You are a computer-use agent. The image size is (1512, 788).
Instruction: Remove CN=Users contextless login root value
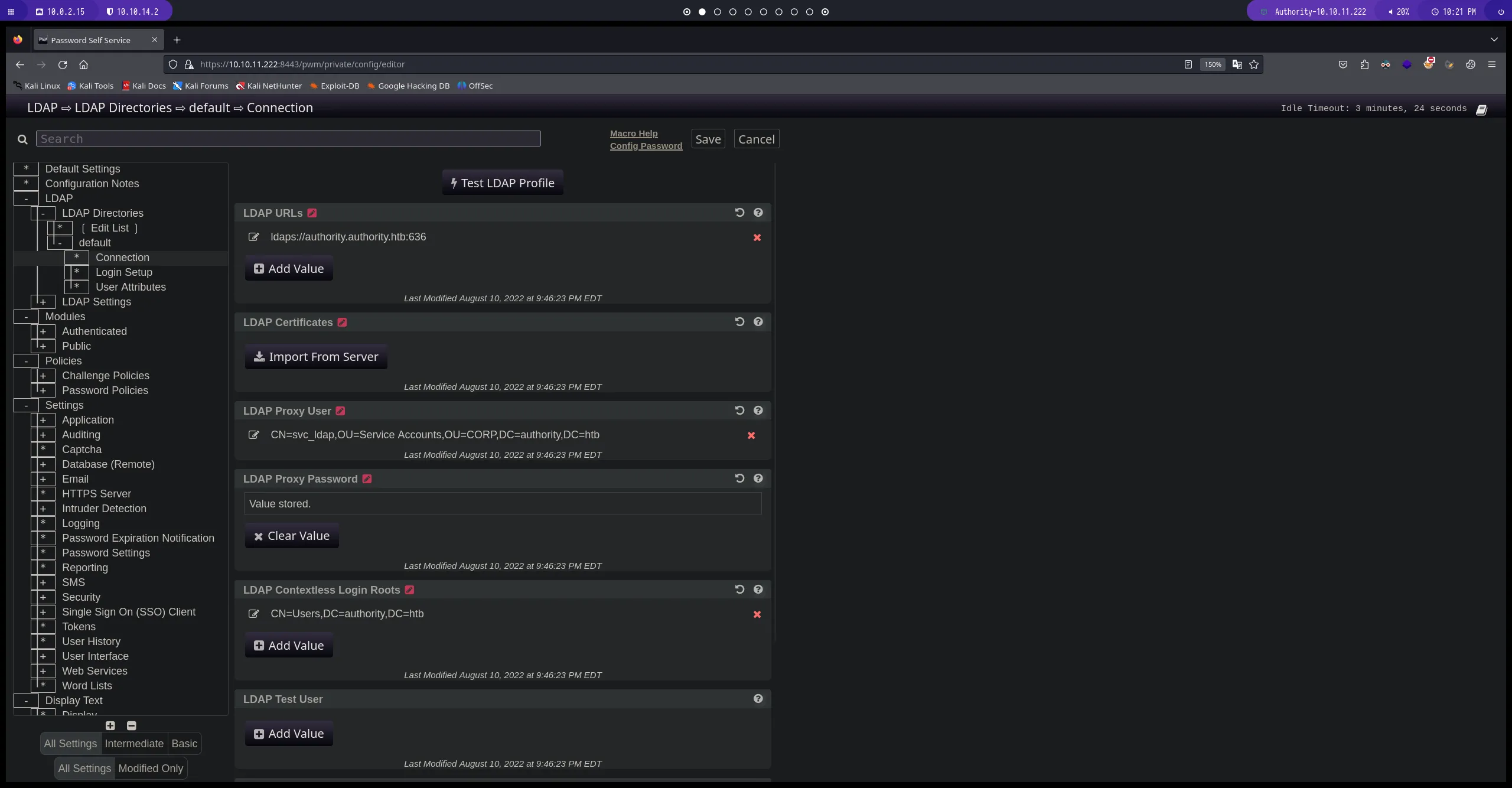[757, 614]
